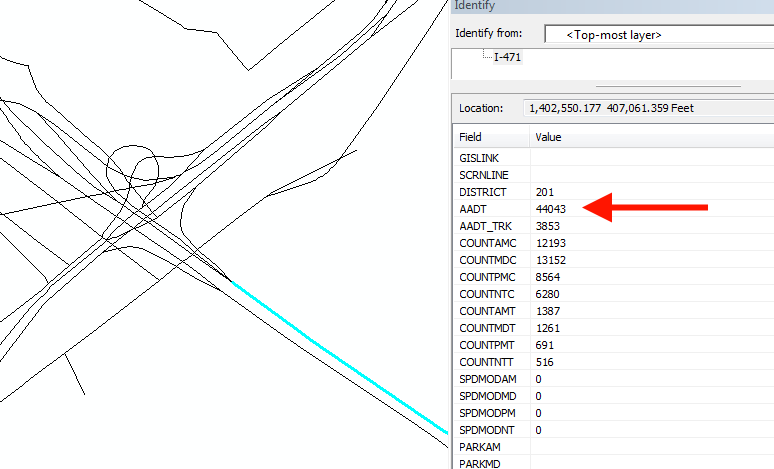This screenshot has width=774, height=469.
Task: Select the SPDMODNT field name
Action: point(487,430)
